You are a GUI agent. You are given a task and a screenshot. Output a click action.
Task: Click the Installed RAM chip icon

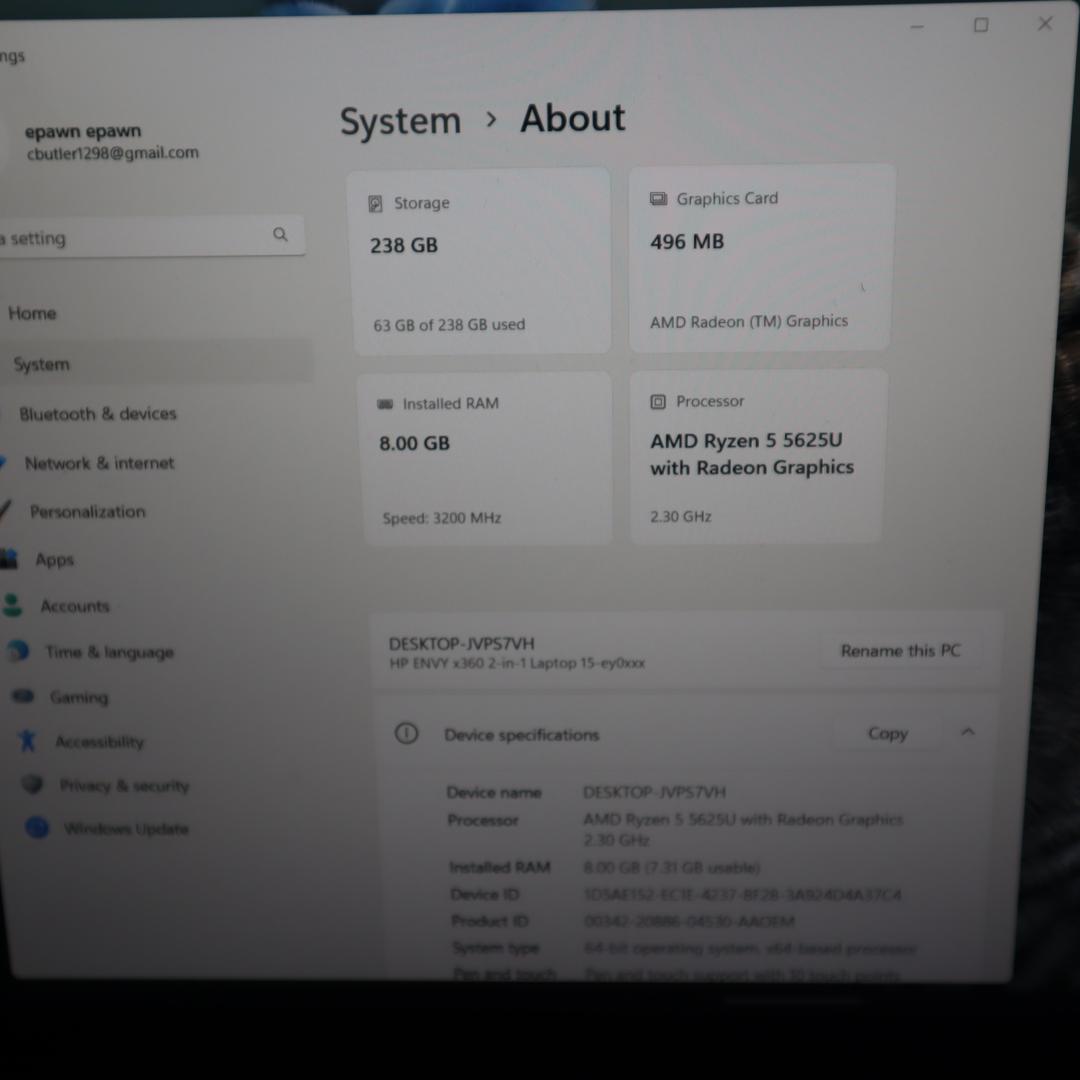tap(385, 404)
